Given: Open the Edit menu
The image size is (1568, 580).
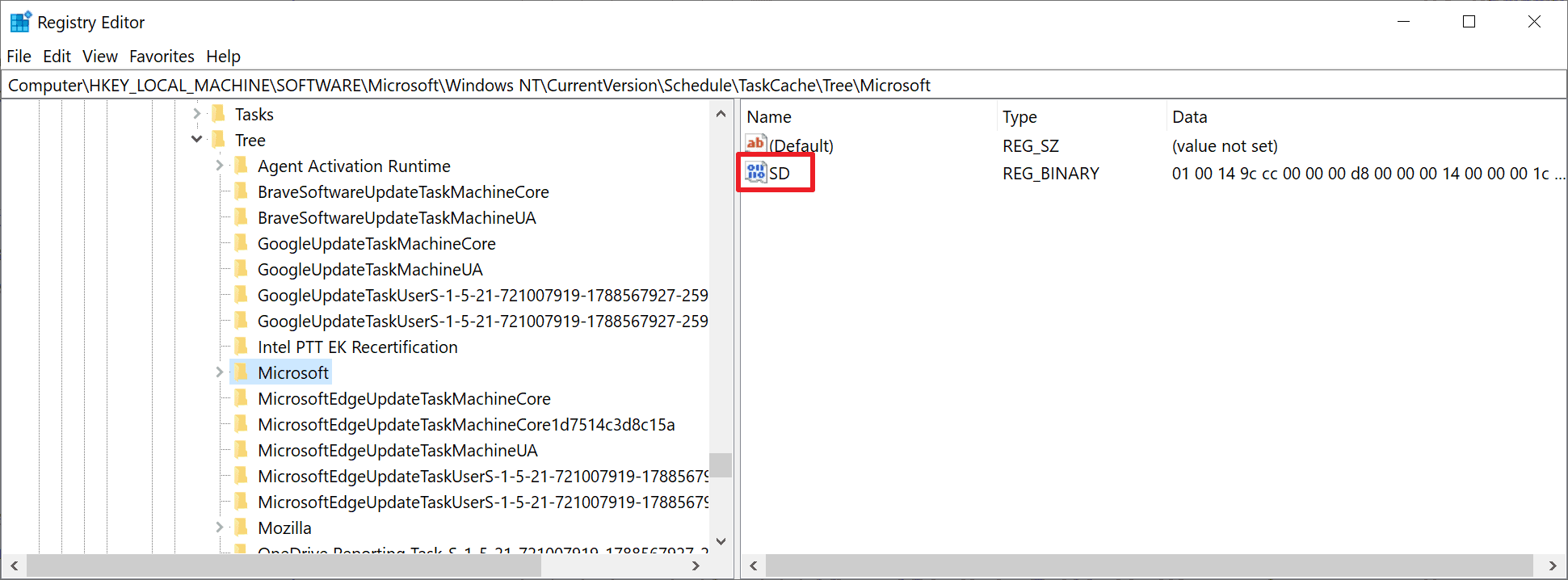Looking at the screenshot, I should [x=57, y=57].
